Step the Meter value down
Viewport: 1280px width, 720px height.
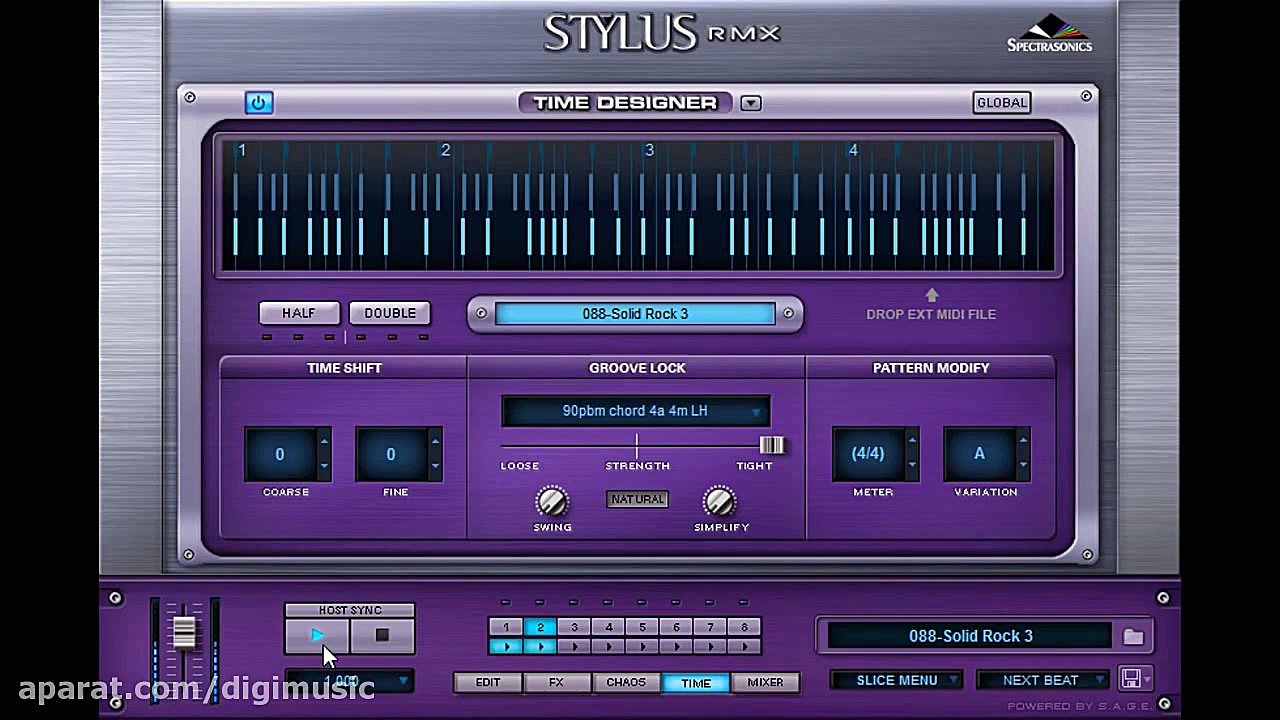point(911,466)
